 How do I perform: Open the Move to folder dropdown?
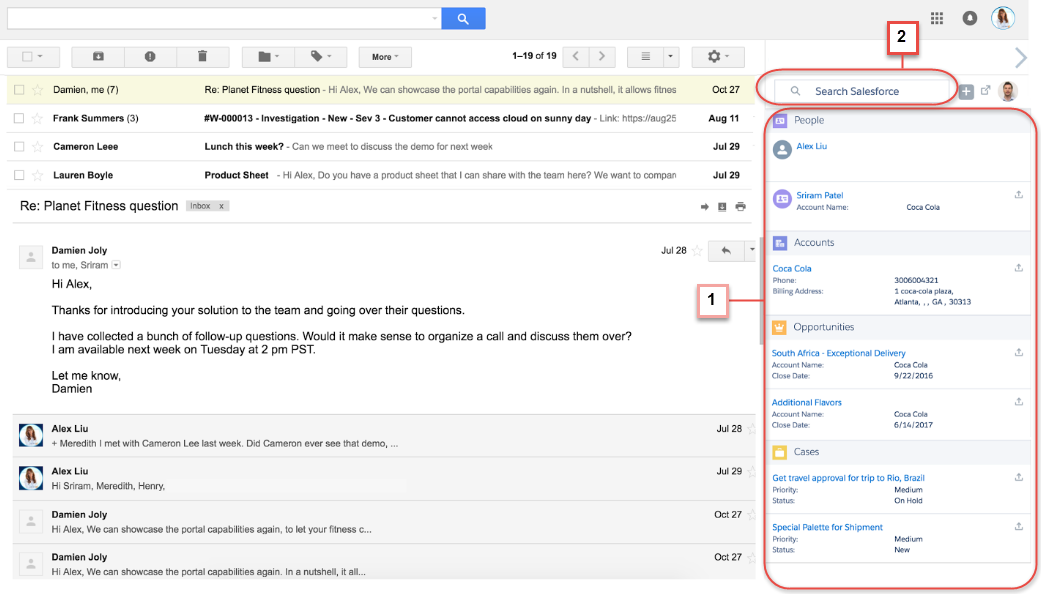(268, 57)
